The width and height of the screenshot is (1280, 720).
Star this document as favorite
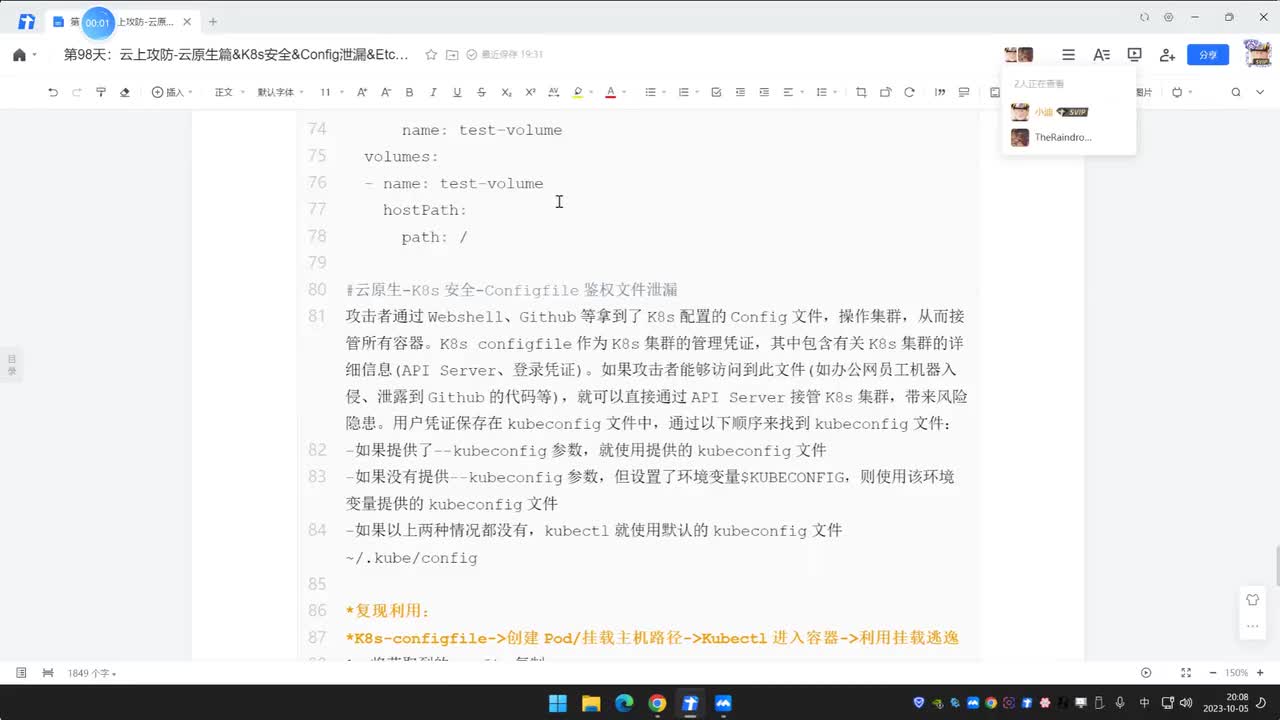431,55
